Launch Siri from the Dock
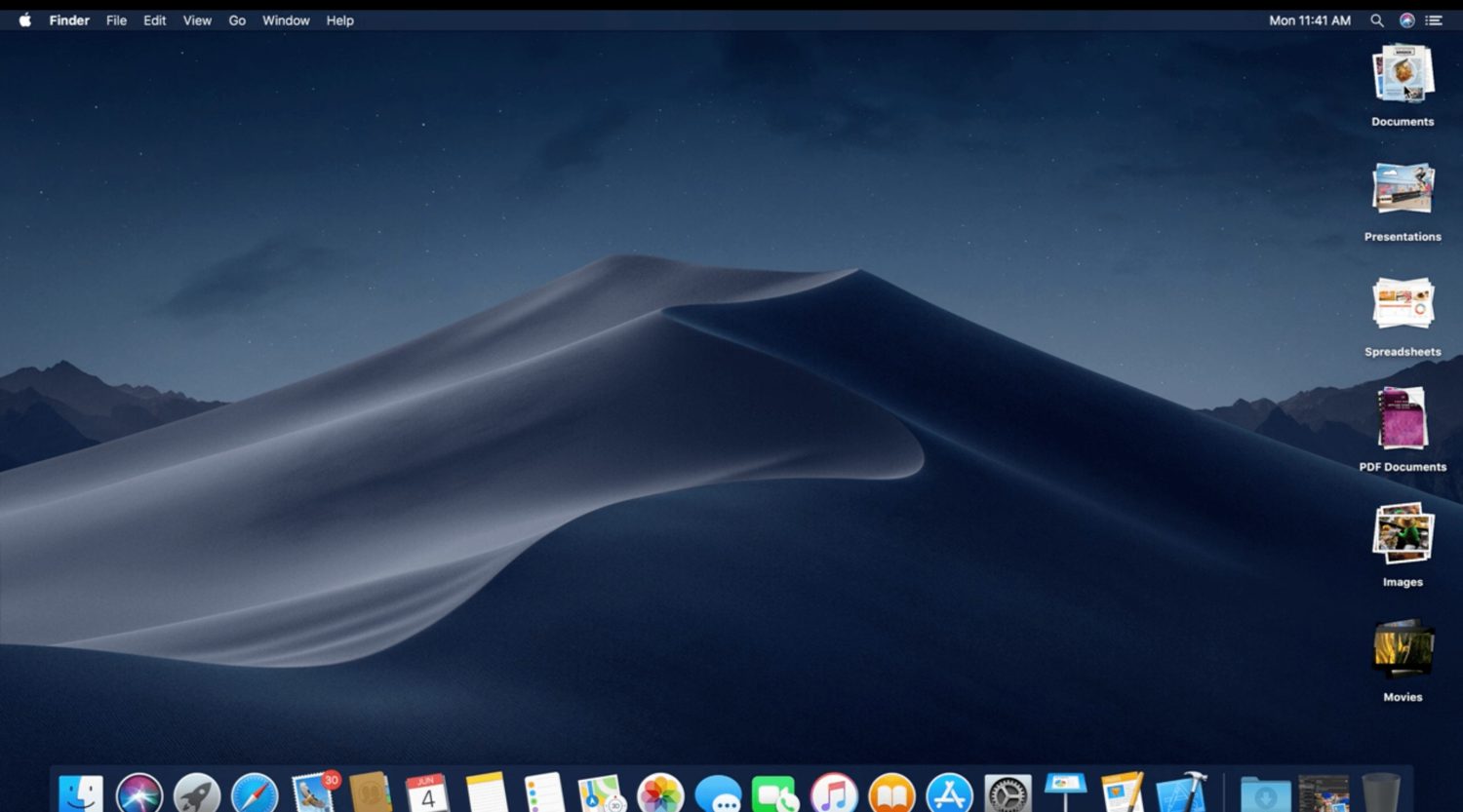The image size is (1463, 812). coord(139,793)
